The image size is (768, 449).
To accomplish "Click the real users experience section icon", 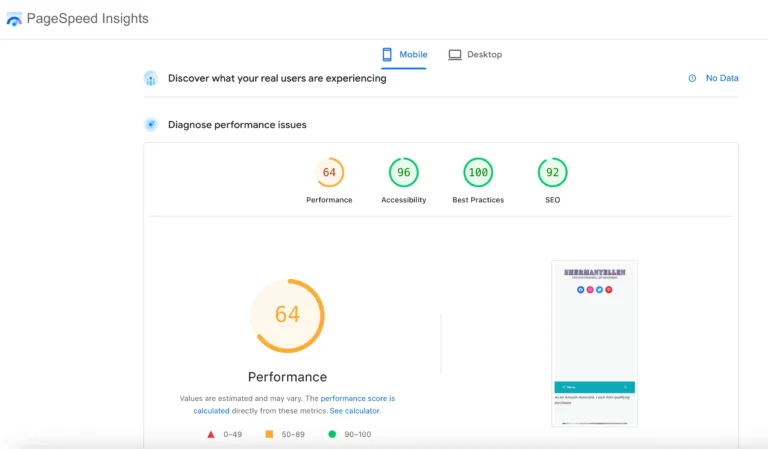I will pos(151,78).
